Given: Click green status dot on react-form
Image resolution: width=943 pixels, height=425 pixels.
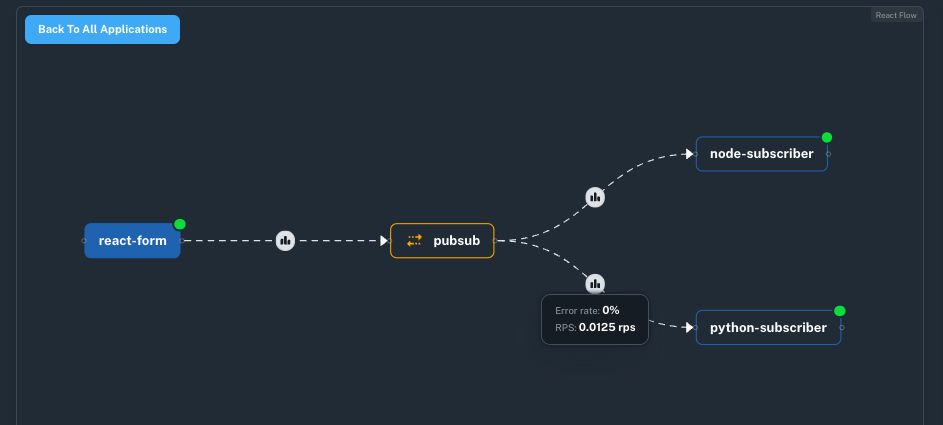Looking at the screenshot, I should 180,224.
